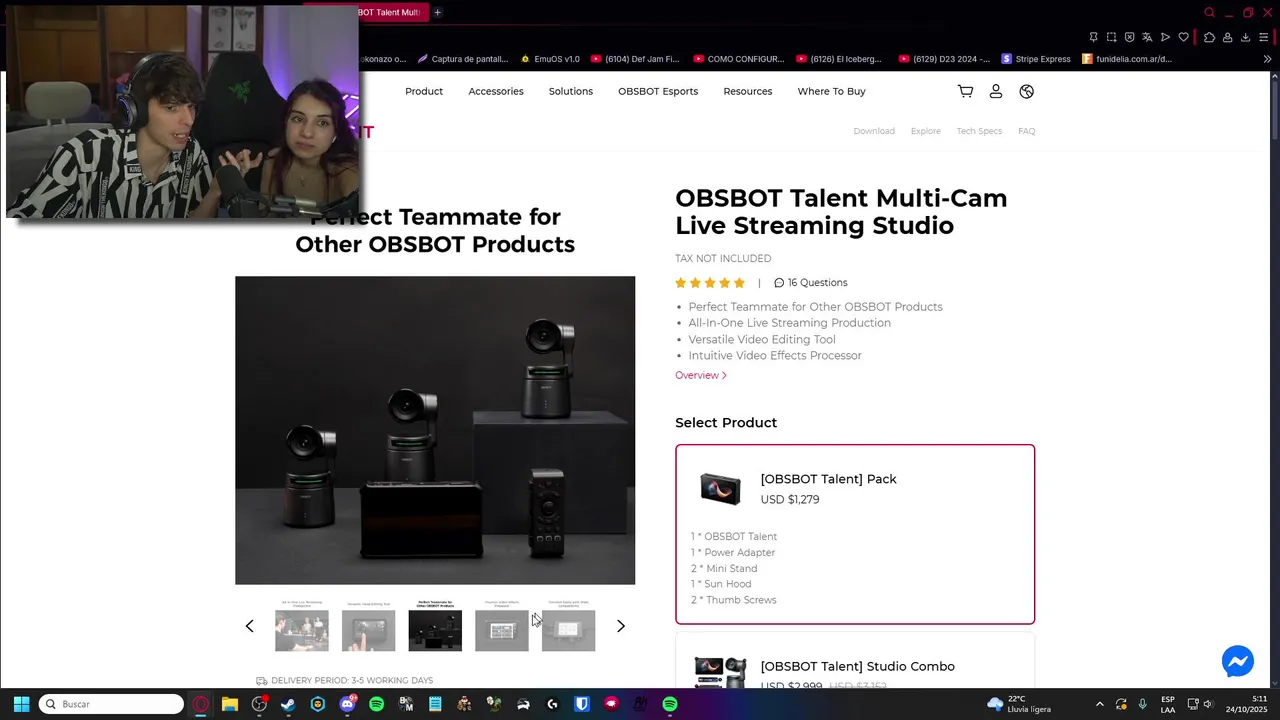This screenshot has height=720, width=1280.
Task: Select the [OBSBOT Talent] Pack option
Action: click(855, 534)
